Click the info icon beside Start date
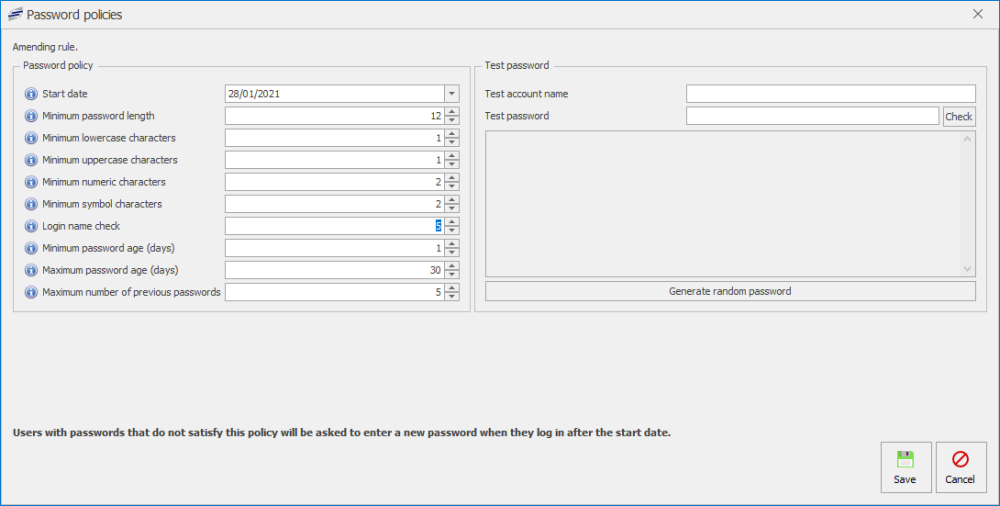The width and height of the screenshot is (1000, 506). point(31,94)
